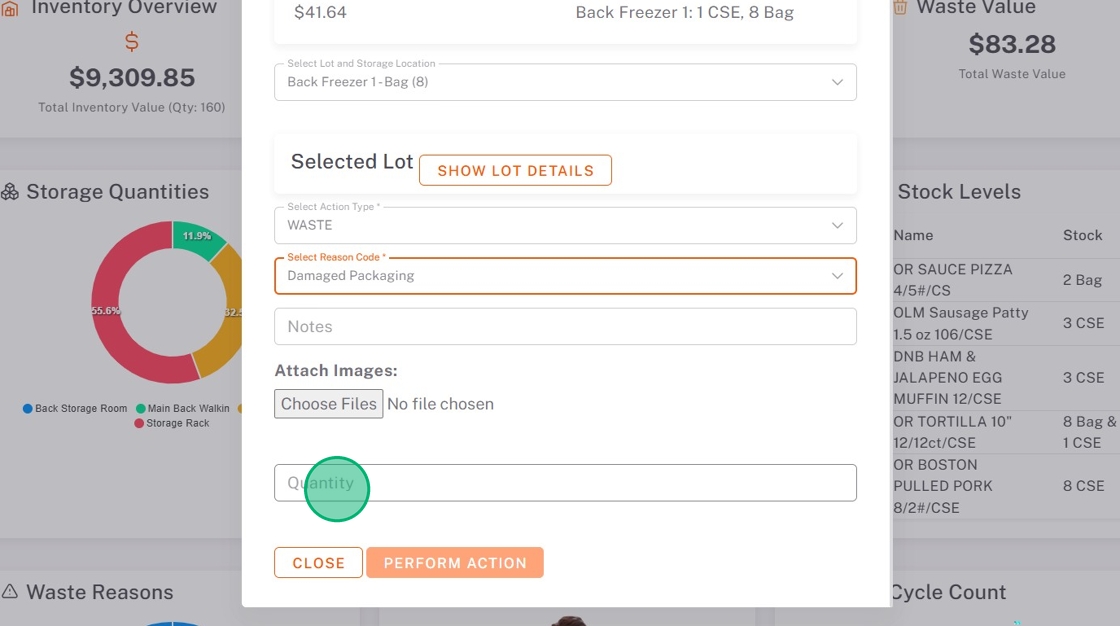Expand the Select Action Type dropdown

point(565,225)
